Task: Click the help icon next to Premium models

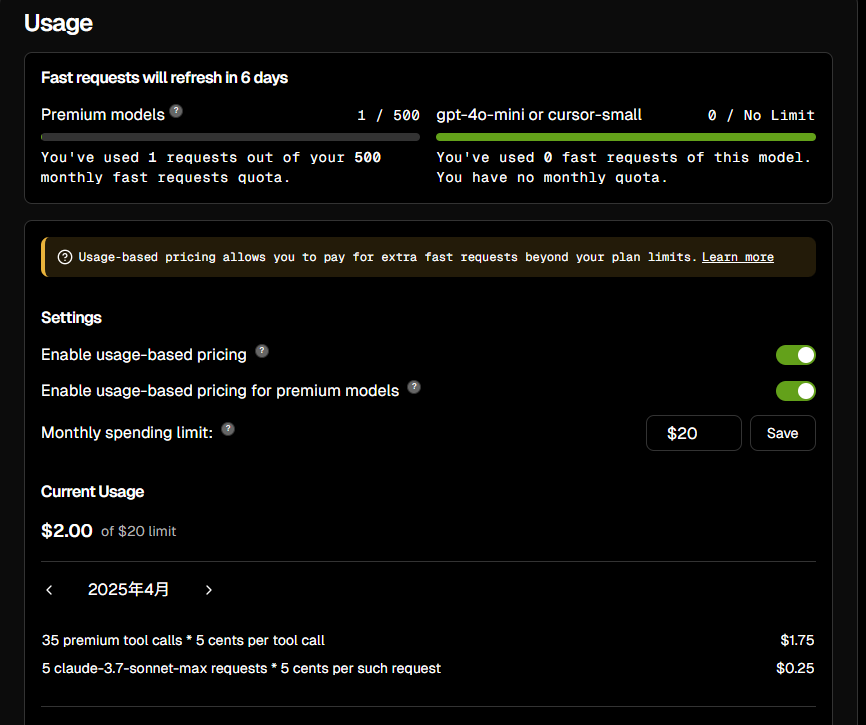Action: coord(176,111)
